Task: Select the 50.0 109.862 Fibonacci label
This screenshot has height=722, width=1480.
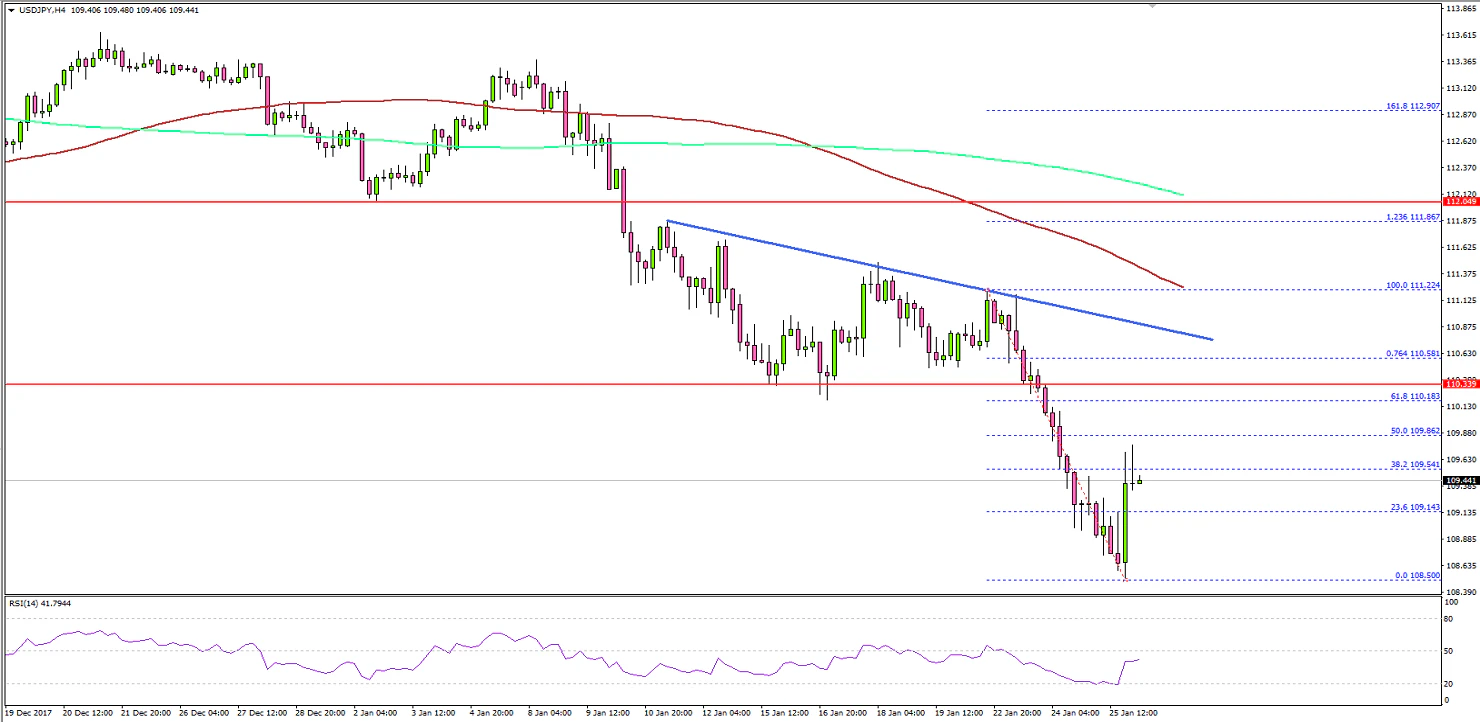Action: tap(1414, 430)
